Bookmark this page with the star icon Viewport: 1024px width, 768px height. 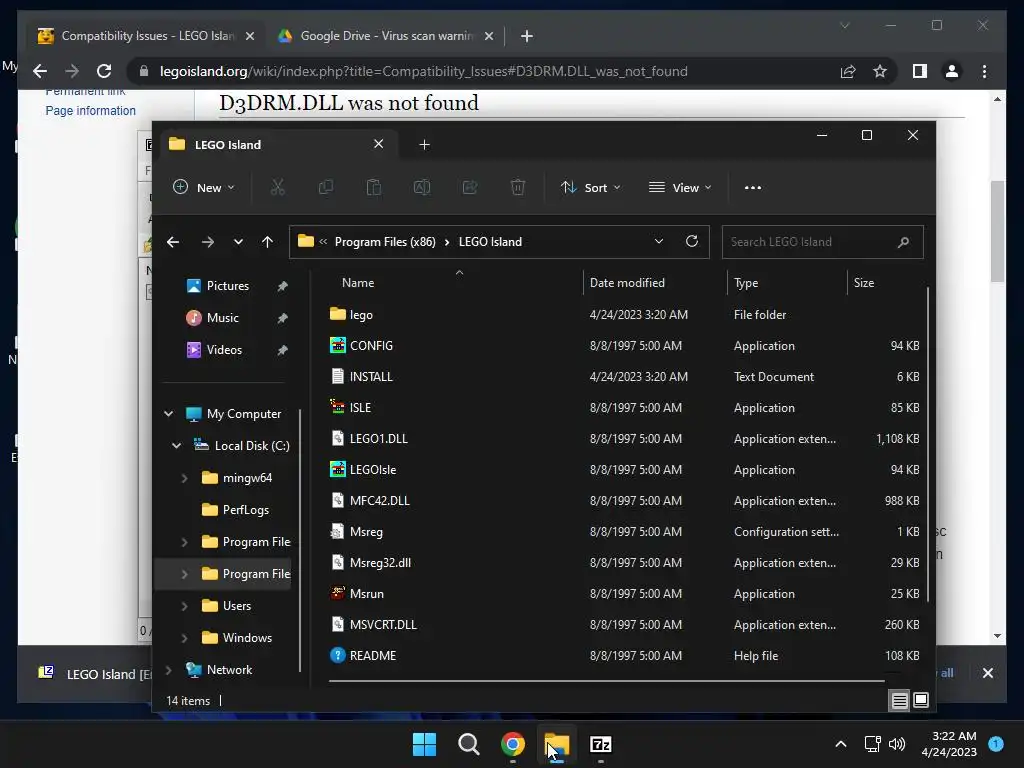(880, 71)
